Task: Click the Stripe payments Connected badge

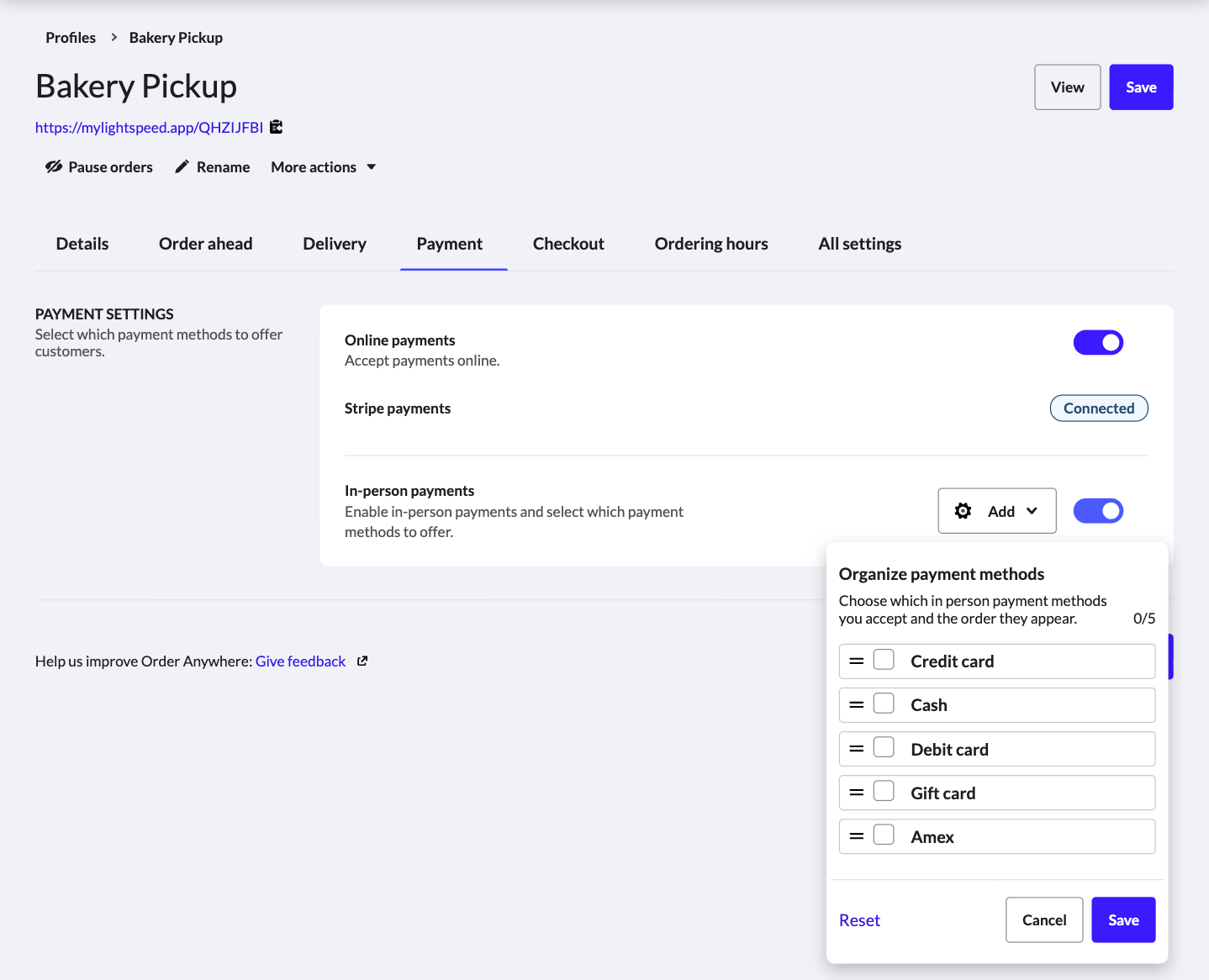Action: 1099,408
